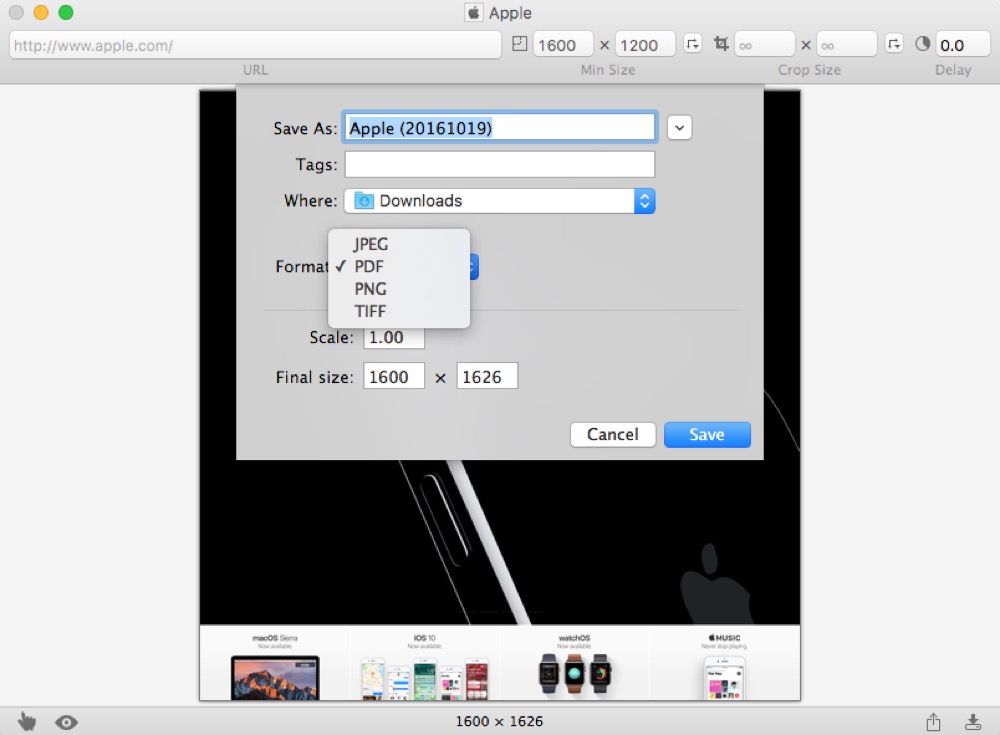Select the checked PDF format option
1000x735 pixels.
[369, 267]
